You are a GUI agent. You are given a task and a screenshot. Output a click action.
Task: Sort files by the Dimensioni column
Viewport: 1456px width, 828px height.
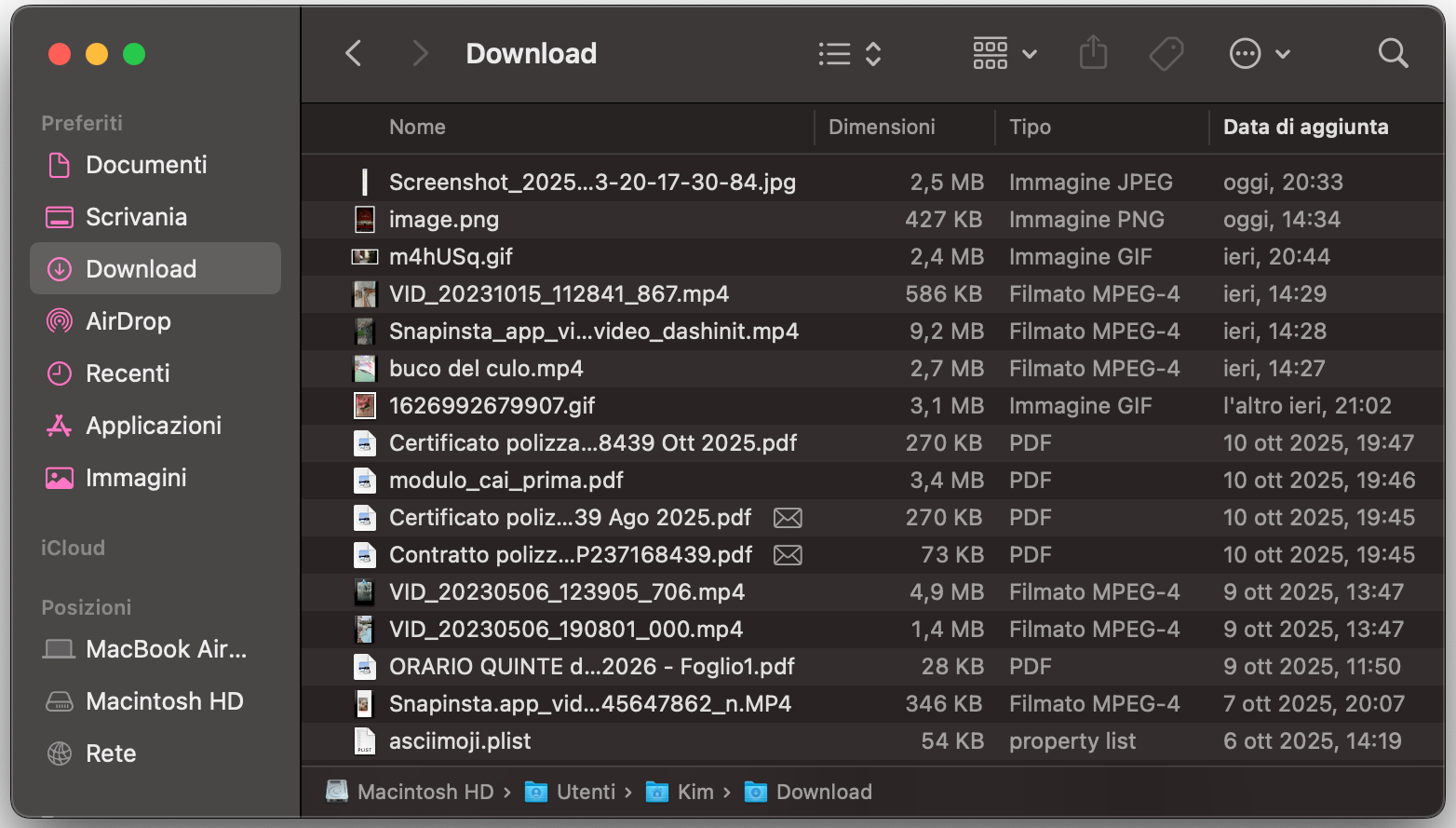pyautogui.click(x=881, y=127)
